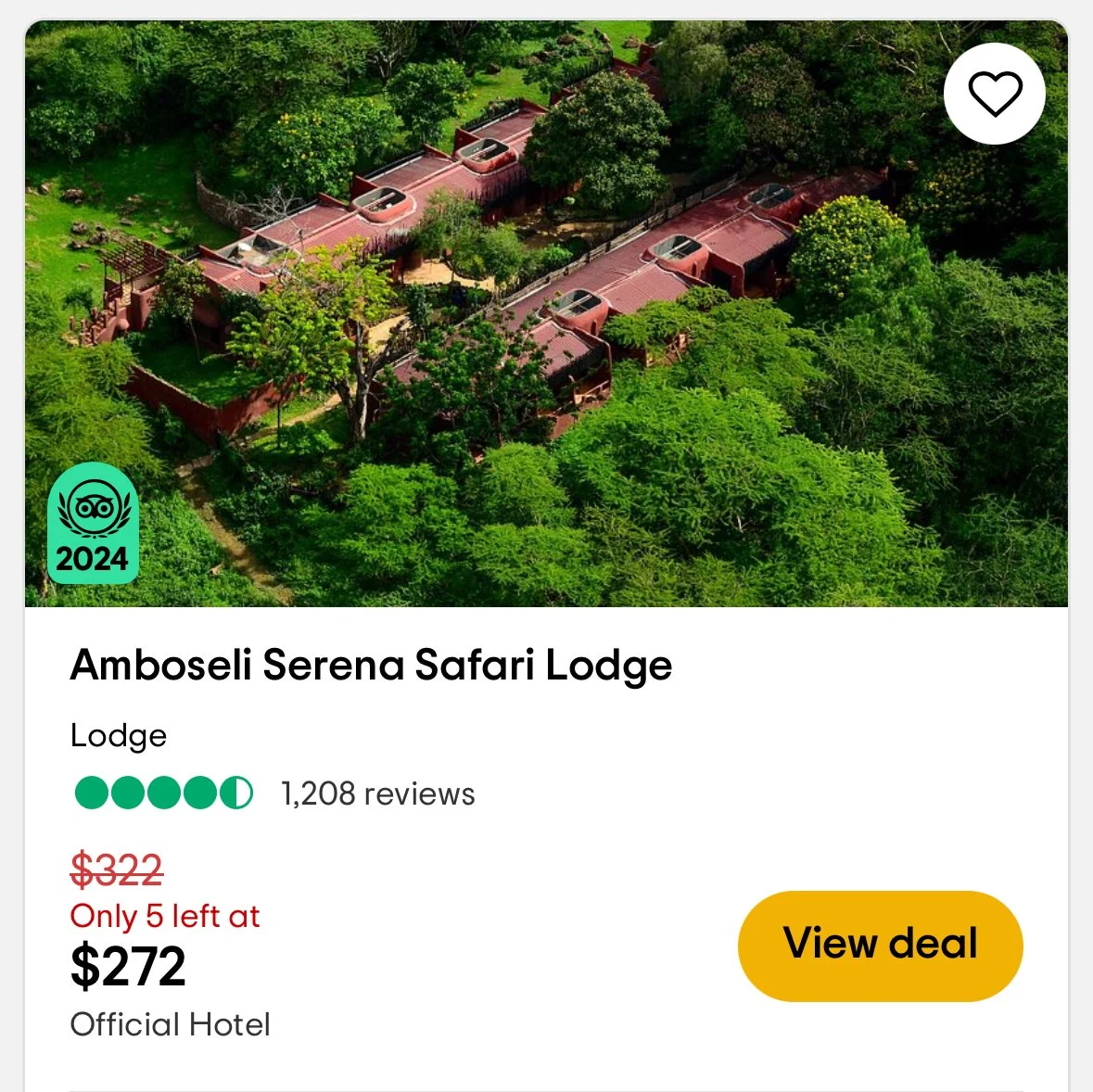The image size is (1093, 1092).
Task: Click the View deal button
Action: 880,946
